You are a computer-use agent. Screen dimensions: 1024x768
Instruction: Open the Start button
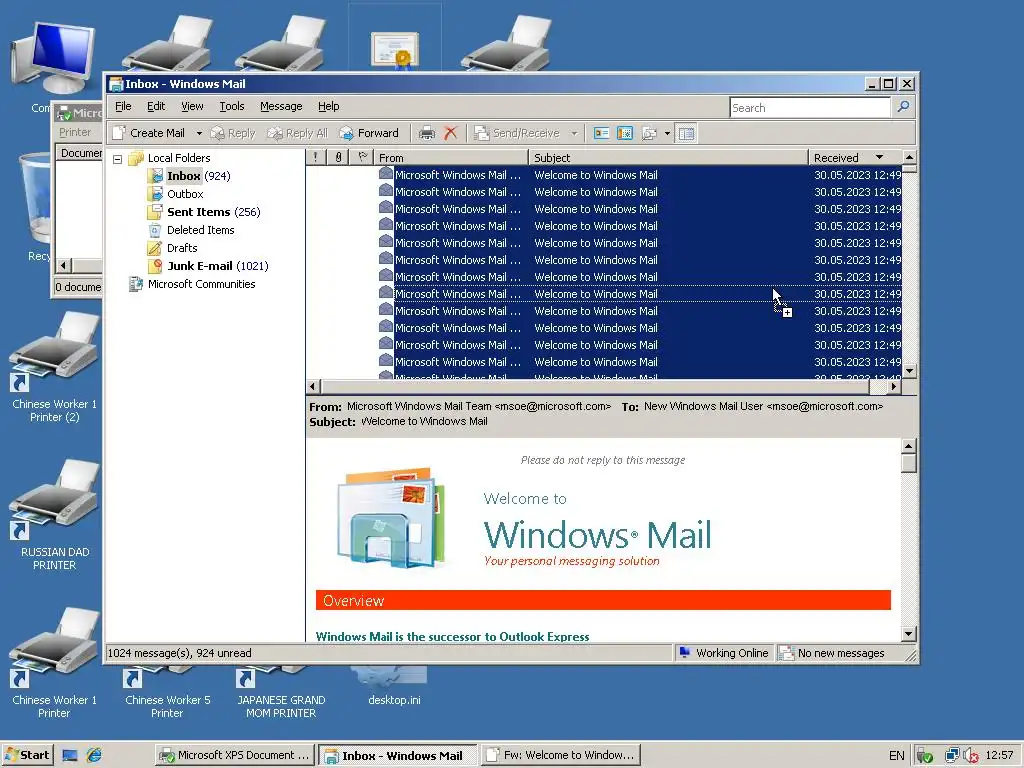tap(27, 755)
